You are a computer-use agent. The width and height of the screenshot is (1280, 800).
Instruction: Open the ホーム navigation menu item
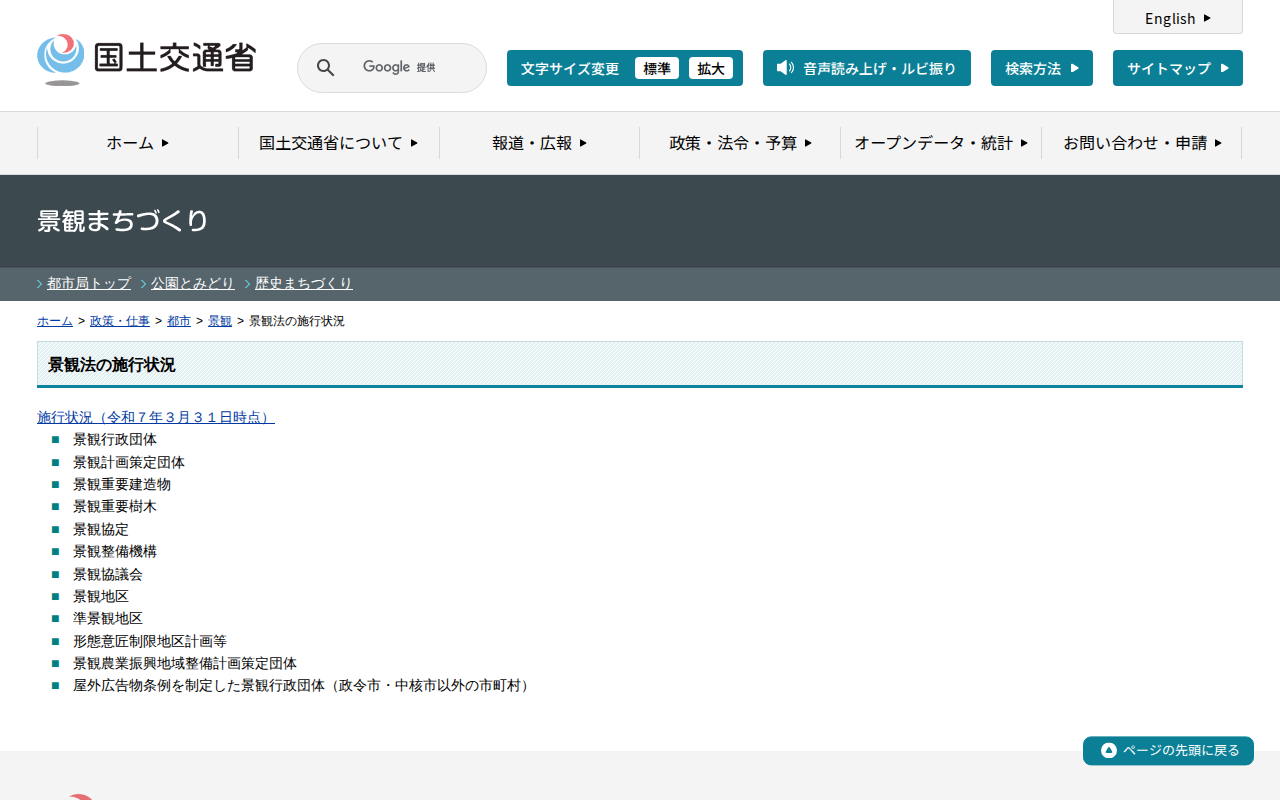tap(138, 143)
